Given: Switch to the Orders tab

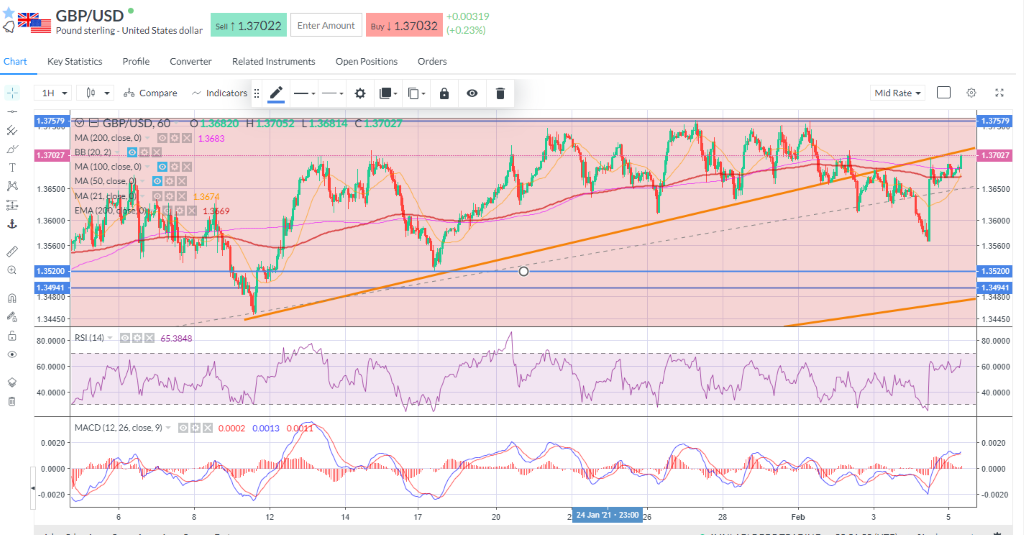Looking at the screenshot, I should click(432, 61).
